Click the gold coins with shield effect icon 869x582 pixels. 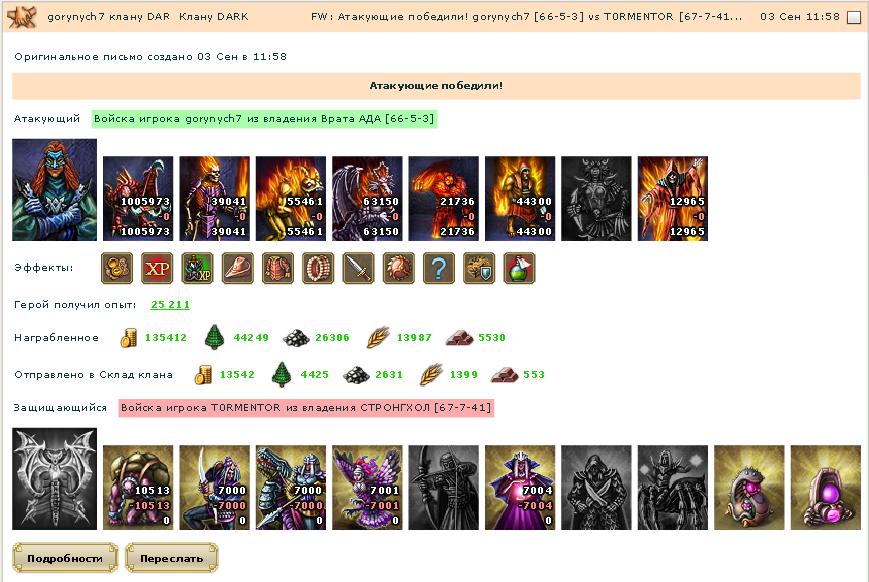(479, 268)
